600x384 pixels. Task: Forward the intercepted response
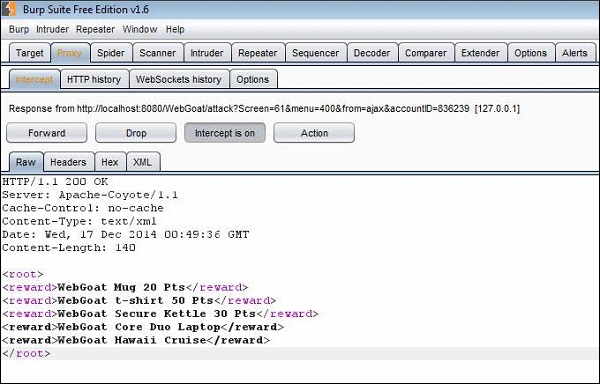47,133
